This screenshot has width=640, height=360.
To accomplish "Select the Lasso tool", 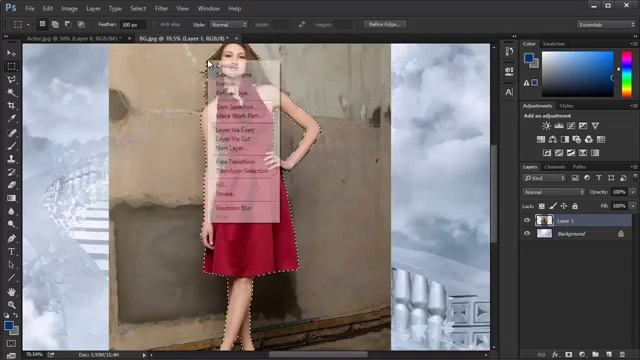I will pyautogui.click(x=11, y=79).
